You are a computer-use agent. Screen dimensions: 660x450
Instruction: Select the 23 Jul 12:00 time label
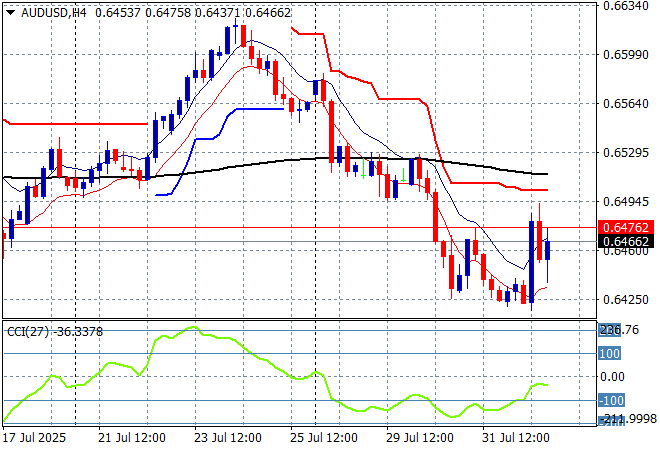tap(228, 438)
